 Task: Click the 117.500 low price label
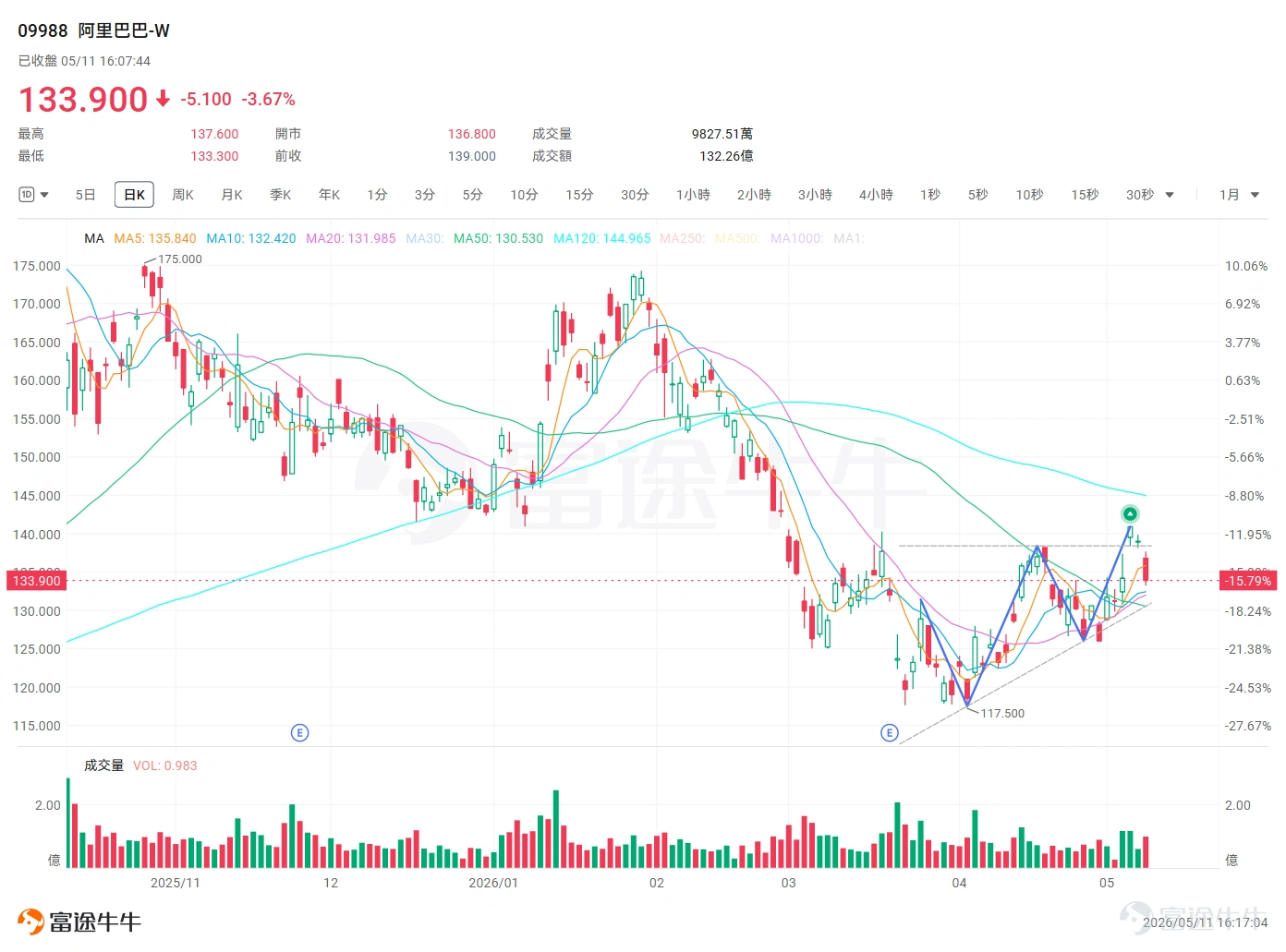(1002, 714)
